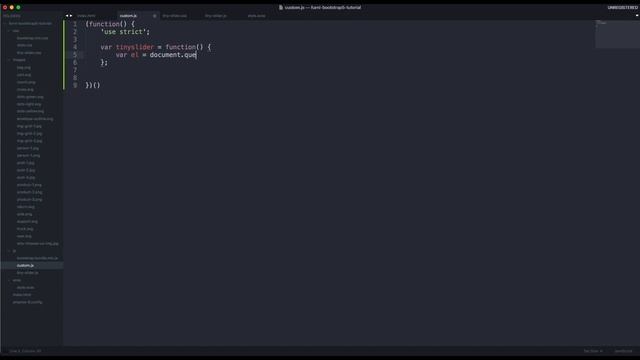Viewport: 640px width, 360px height.
Task: Go to the previous tab with left arrow
Action: click(x=67, y=16)
